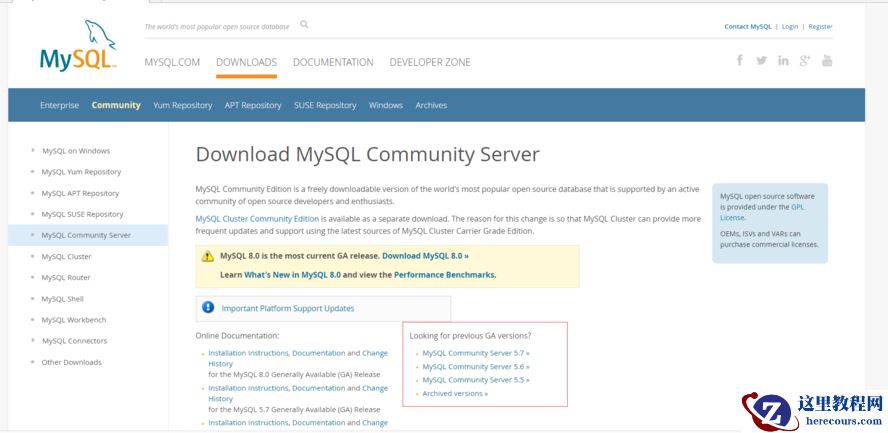888x433 pixels.
Task: Select SUSE Repository in blue menu bar
Action: 325,105
